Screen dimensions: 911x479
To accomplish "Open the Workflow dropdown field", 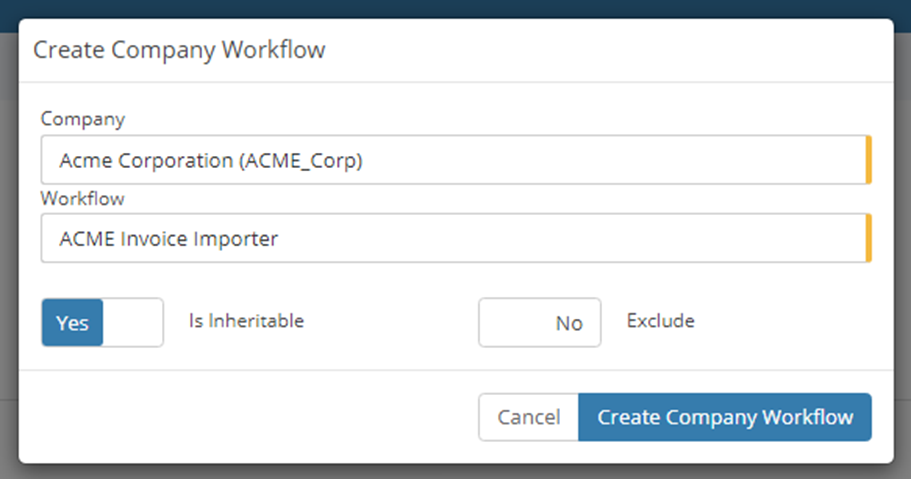I will (x=456, y=238).
